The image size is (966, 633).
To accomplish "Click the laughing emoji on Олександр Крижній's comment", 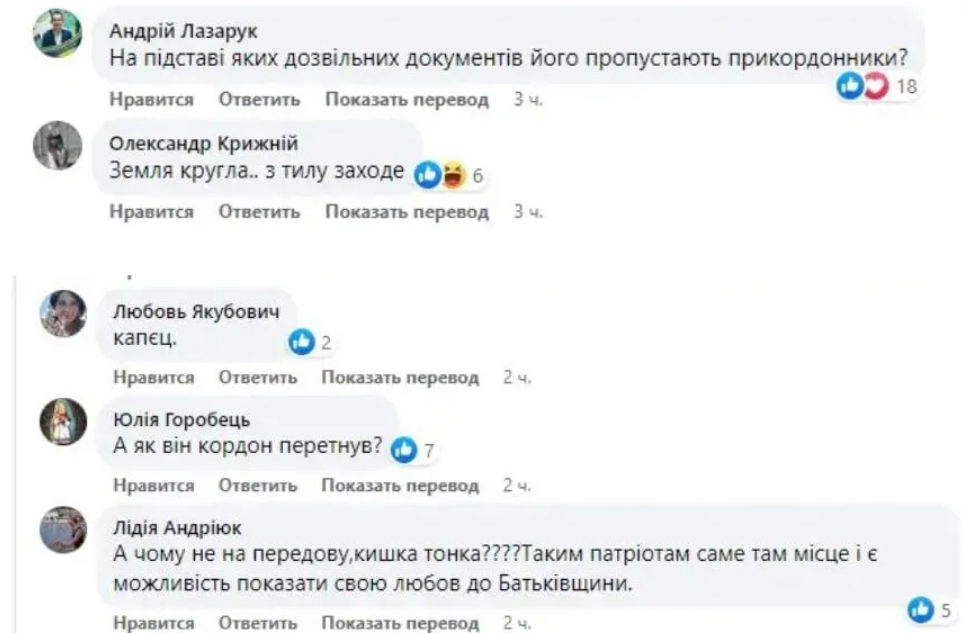I will coord(452,172).
